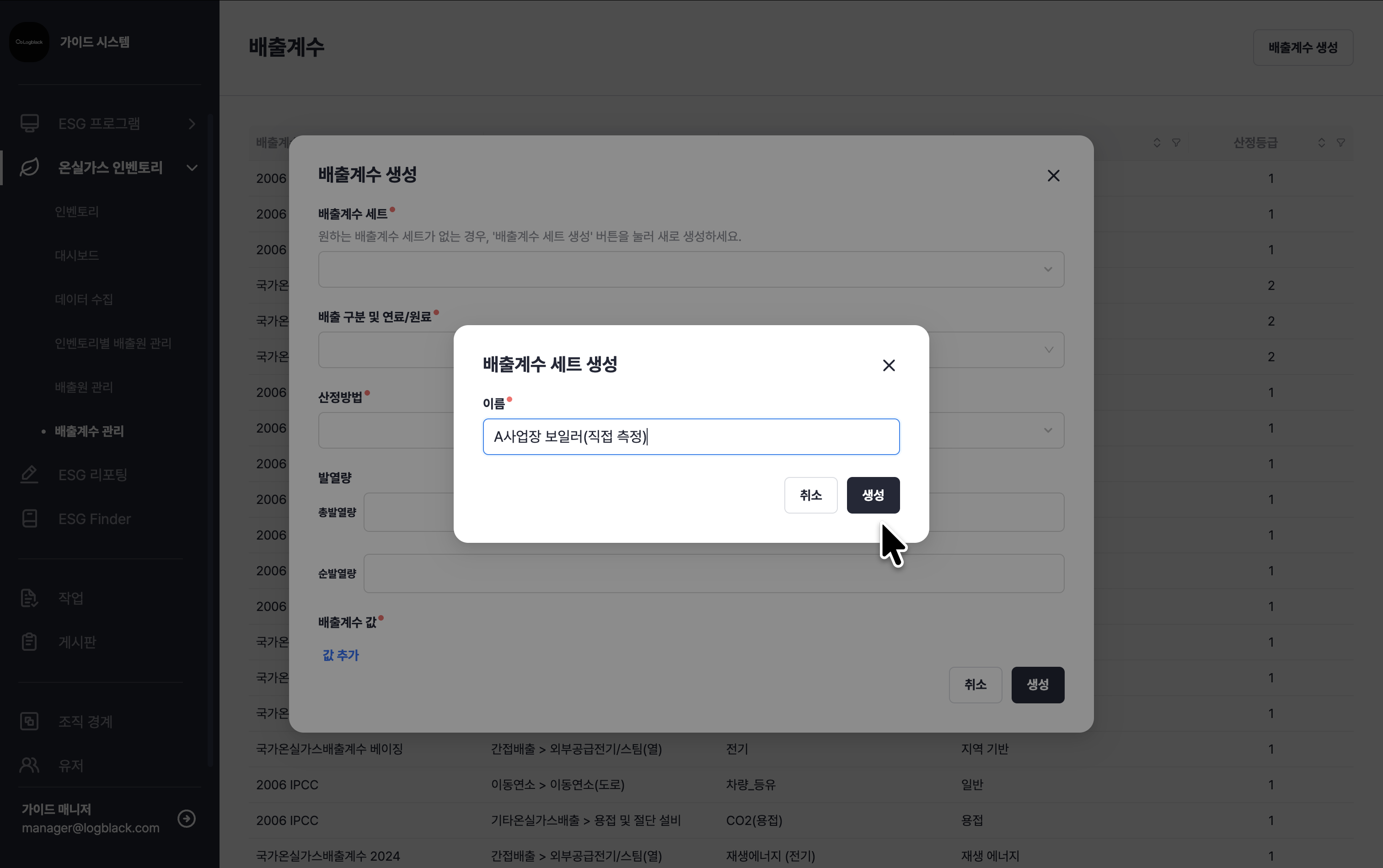The width and height of the screenshot is (1383, 868).
Task: Click the ESG 프로그램 monitor icon
Action: [29, 123]
